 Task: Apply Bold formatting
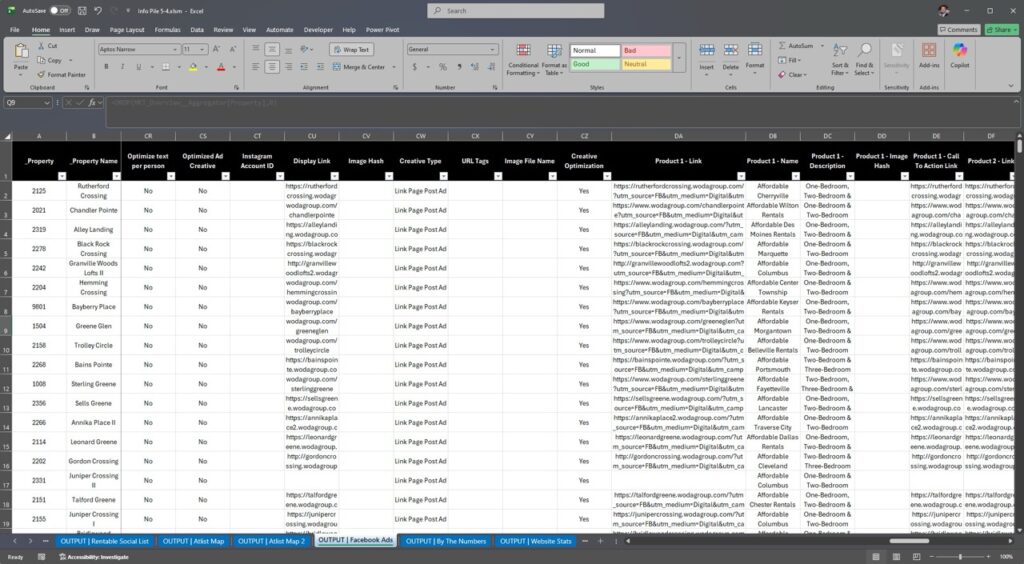[103, 67]
